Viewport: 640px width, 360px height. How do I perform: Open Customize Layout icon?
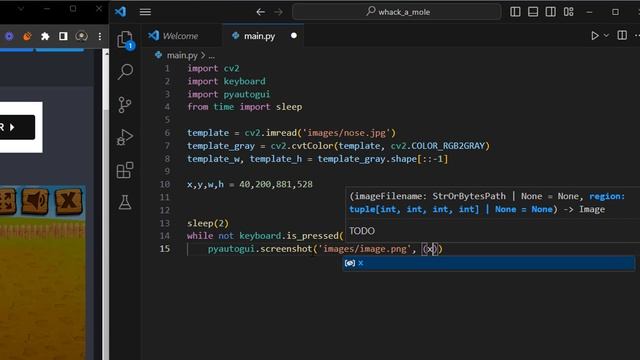click(x=569, y=12)
